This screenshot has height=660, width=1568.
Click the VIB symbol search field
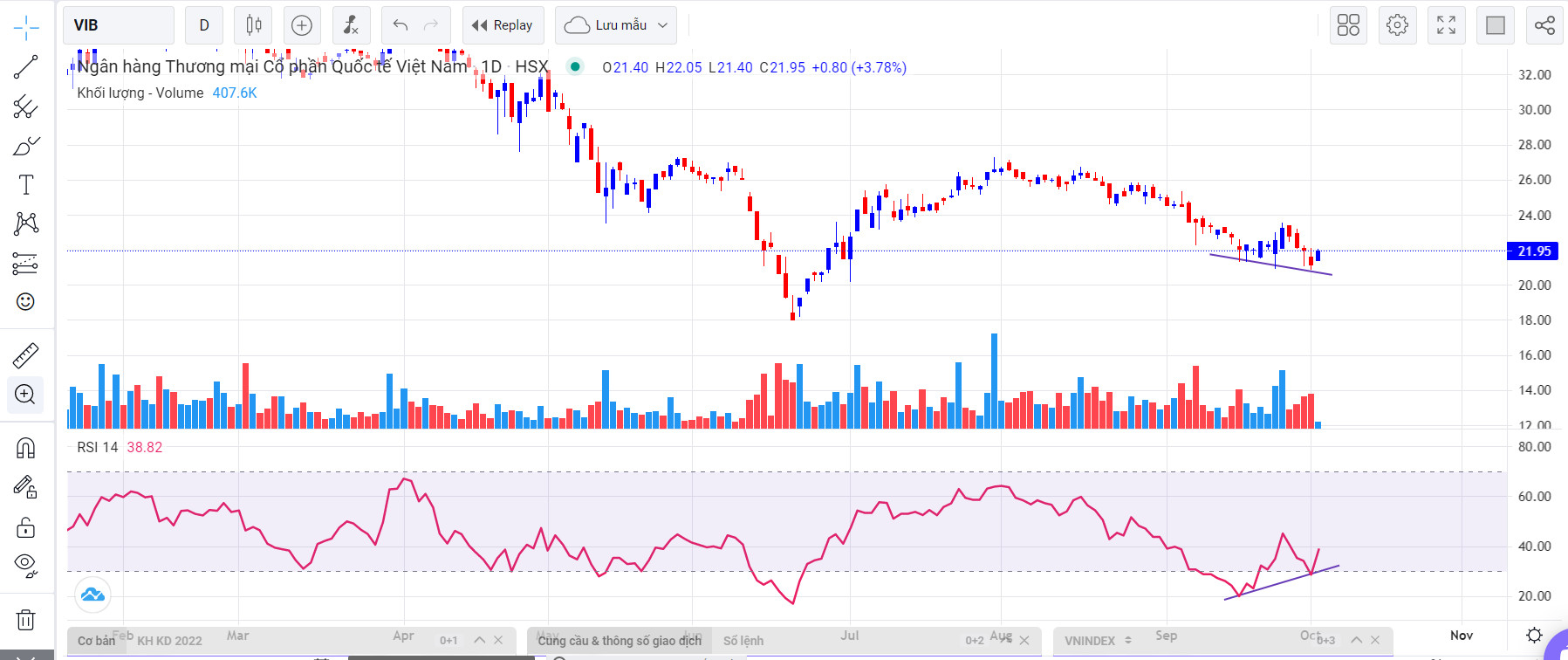pos(118,25)
